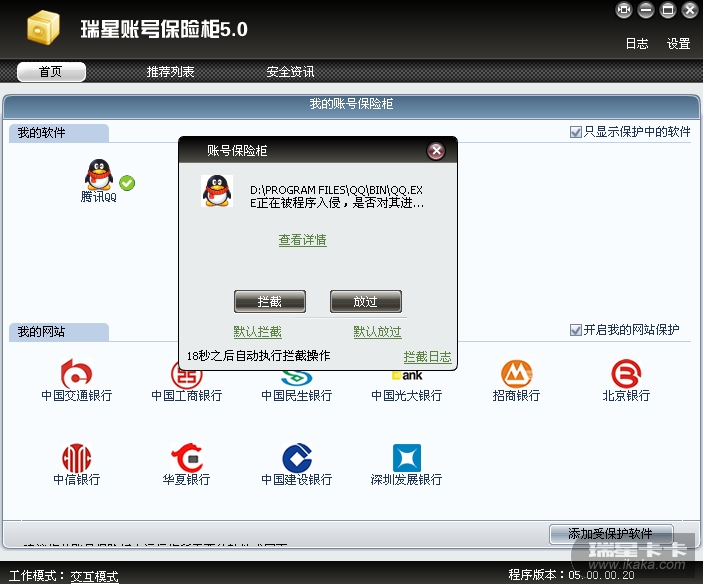Screen dimensions: 703x584
Task: Click the 瑞星账号保险柜5.0 title text
Action: (x=164, y=29)
